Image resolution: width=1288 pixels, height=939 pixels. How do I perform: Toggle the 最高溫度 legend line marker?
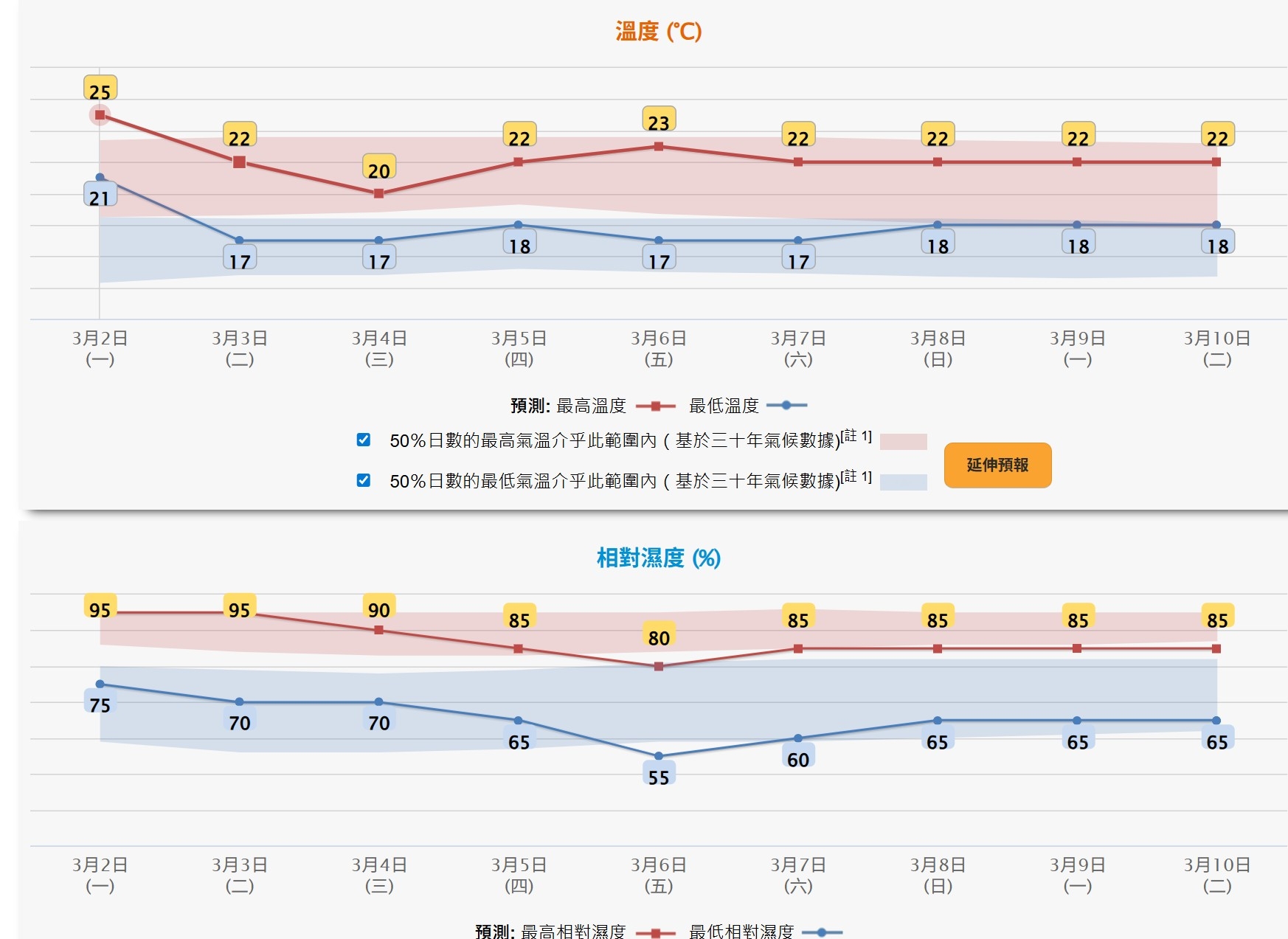(655, 406)
